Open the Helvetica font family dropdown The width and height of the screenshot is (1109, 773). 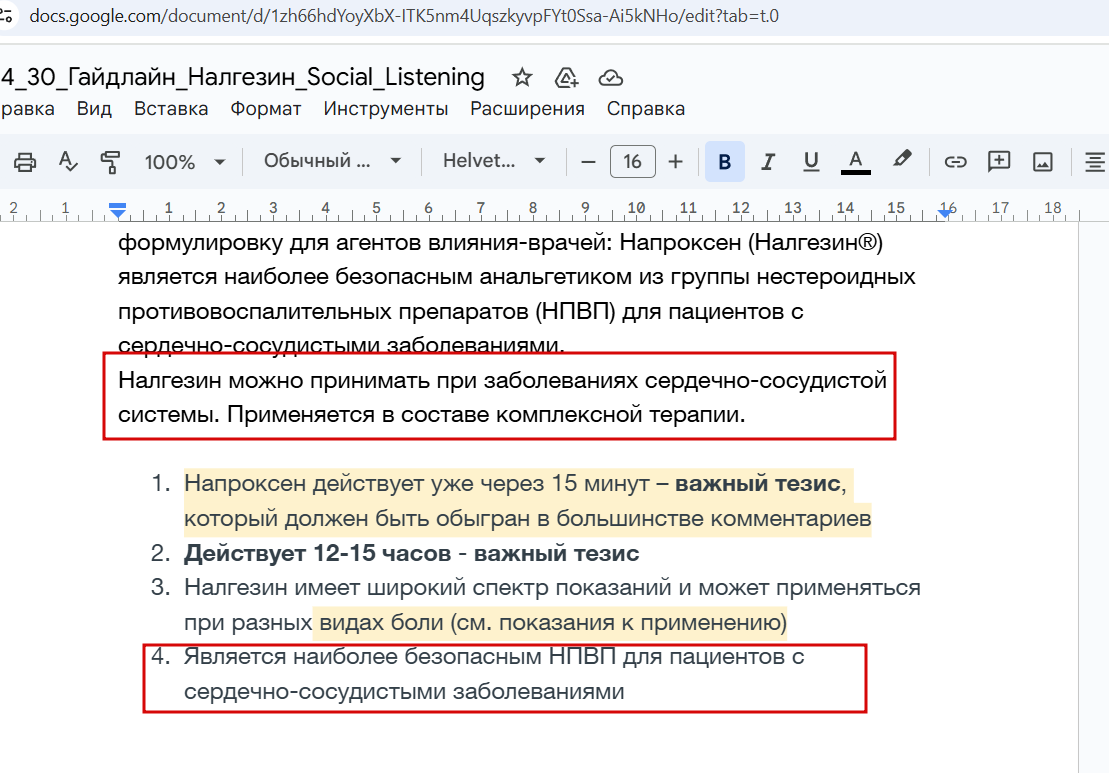point(494,161)
